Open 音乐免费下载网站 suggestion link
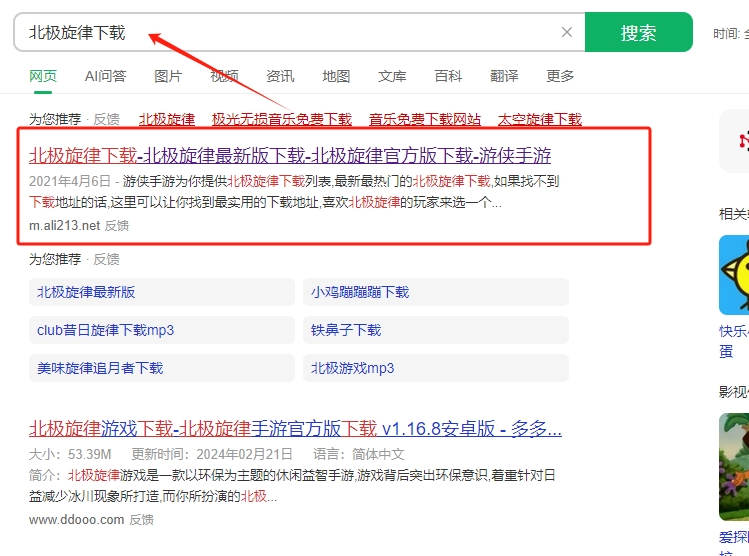749x556 pixels. click(x=425, y=119)
